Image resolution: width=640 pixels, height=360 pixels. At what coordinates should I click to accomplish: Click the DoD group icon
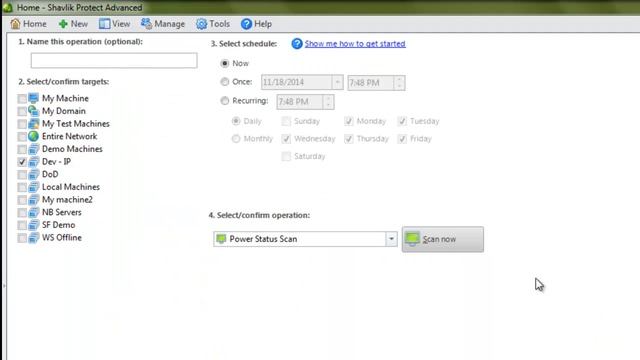pos(33,174)
